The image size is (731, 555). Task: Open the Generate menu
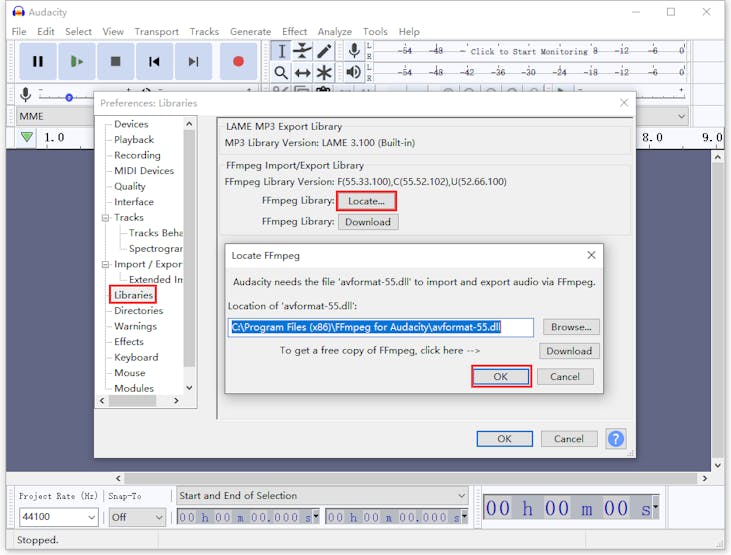(250, 32)
